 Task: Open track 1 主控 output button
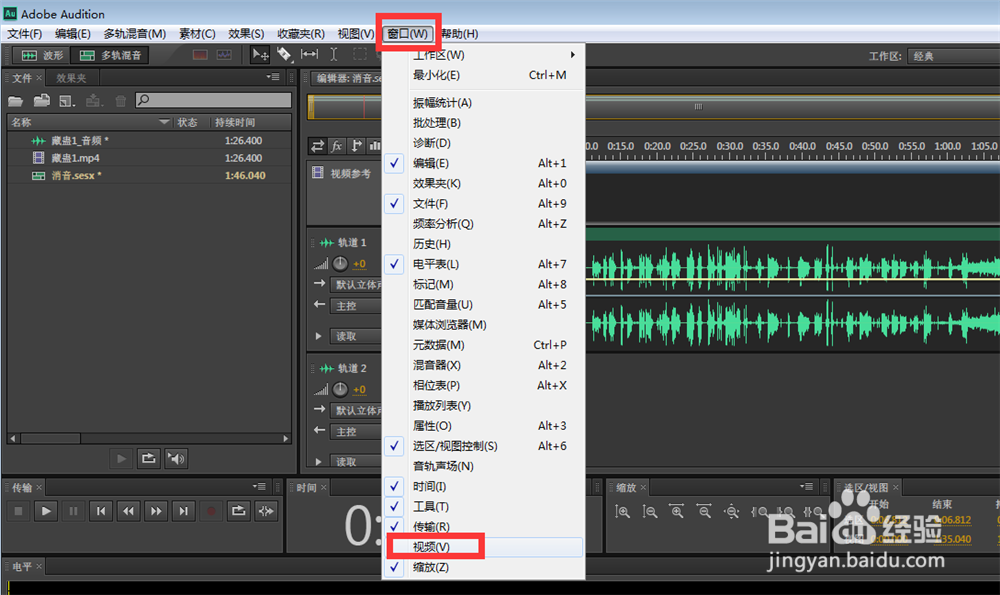[x=356, y=306]
